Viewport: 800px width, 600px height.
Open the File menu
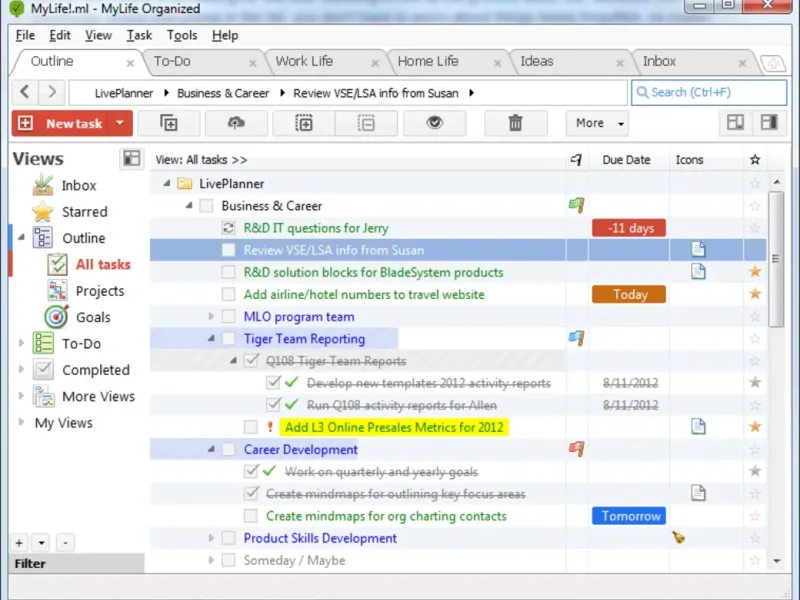26,35
